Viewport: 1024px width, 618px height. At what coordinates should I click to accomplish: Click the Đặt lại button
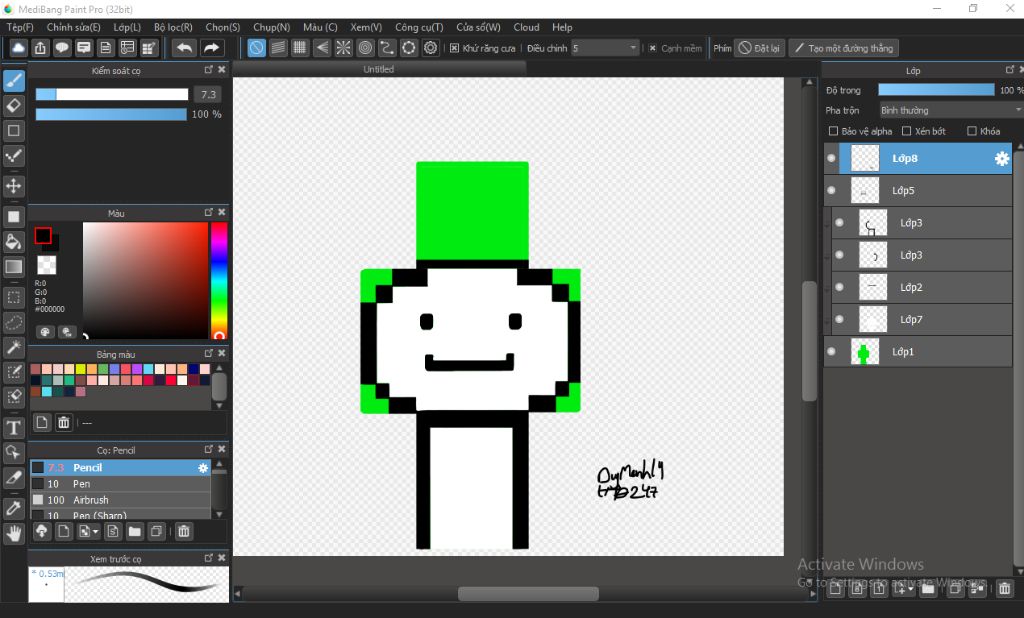click(x=760, y=48)
